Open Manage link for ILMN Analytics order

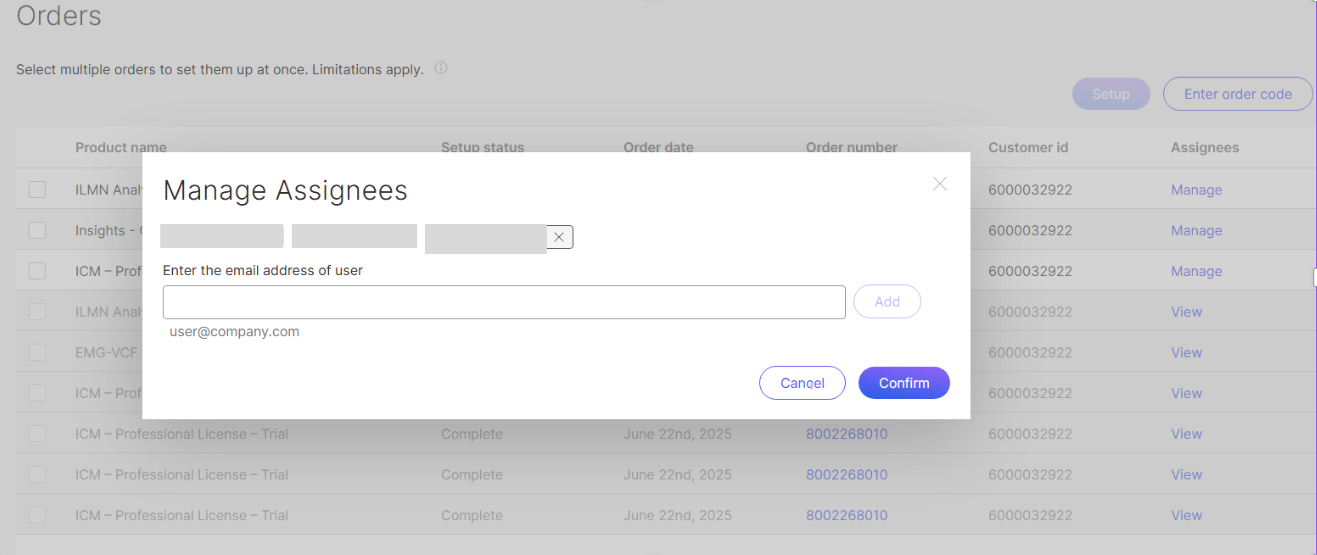click(1196, 190)
